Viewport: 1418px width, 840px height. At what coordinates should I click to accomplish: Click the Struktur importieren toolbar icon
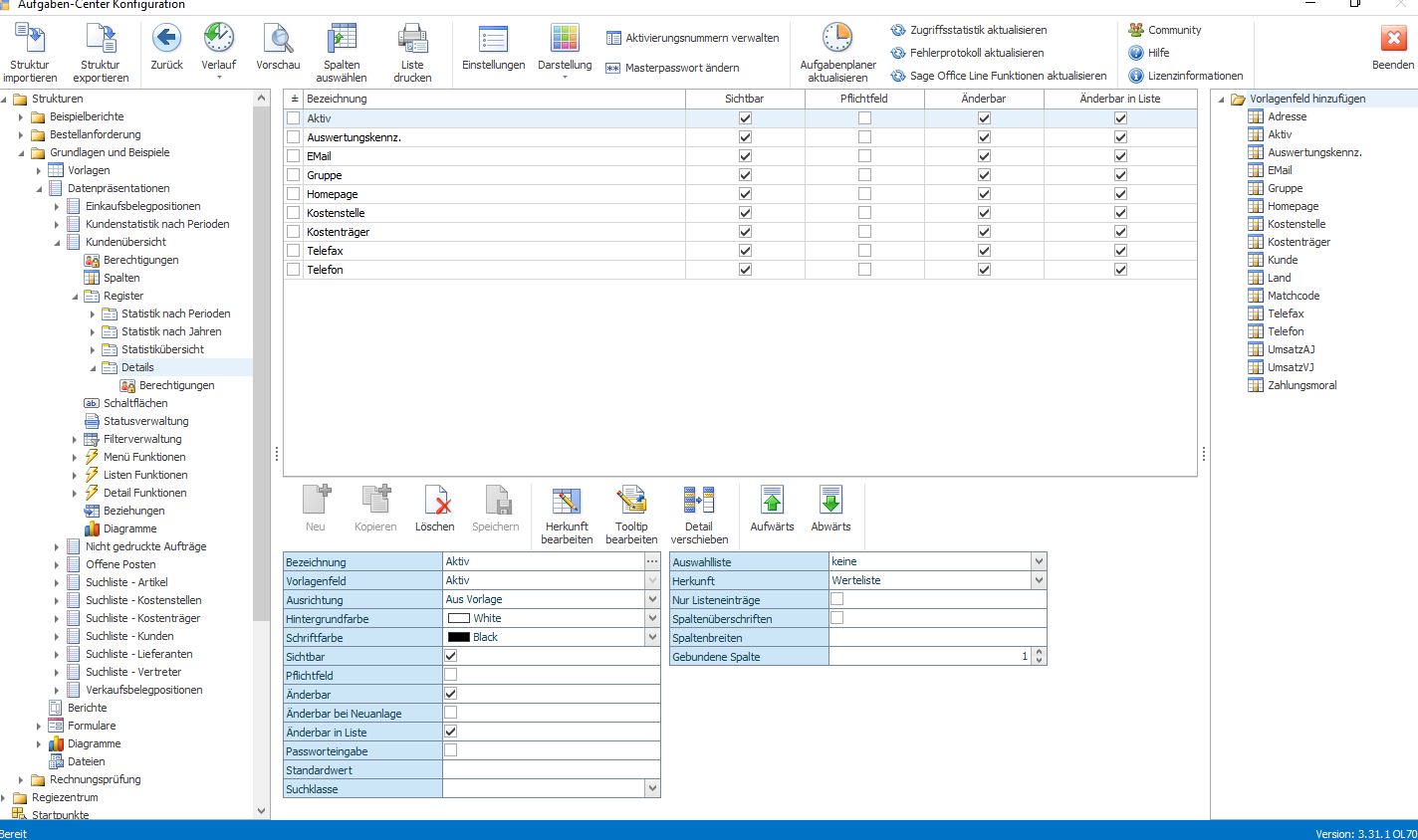pyautogui.click(x=31, y=38)
